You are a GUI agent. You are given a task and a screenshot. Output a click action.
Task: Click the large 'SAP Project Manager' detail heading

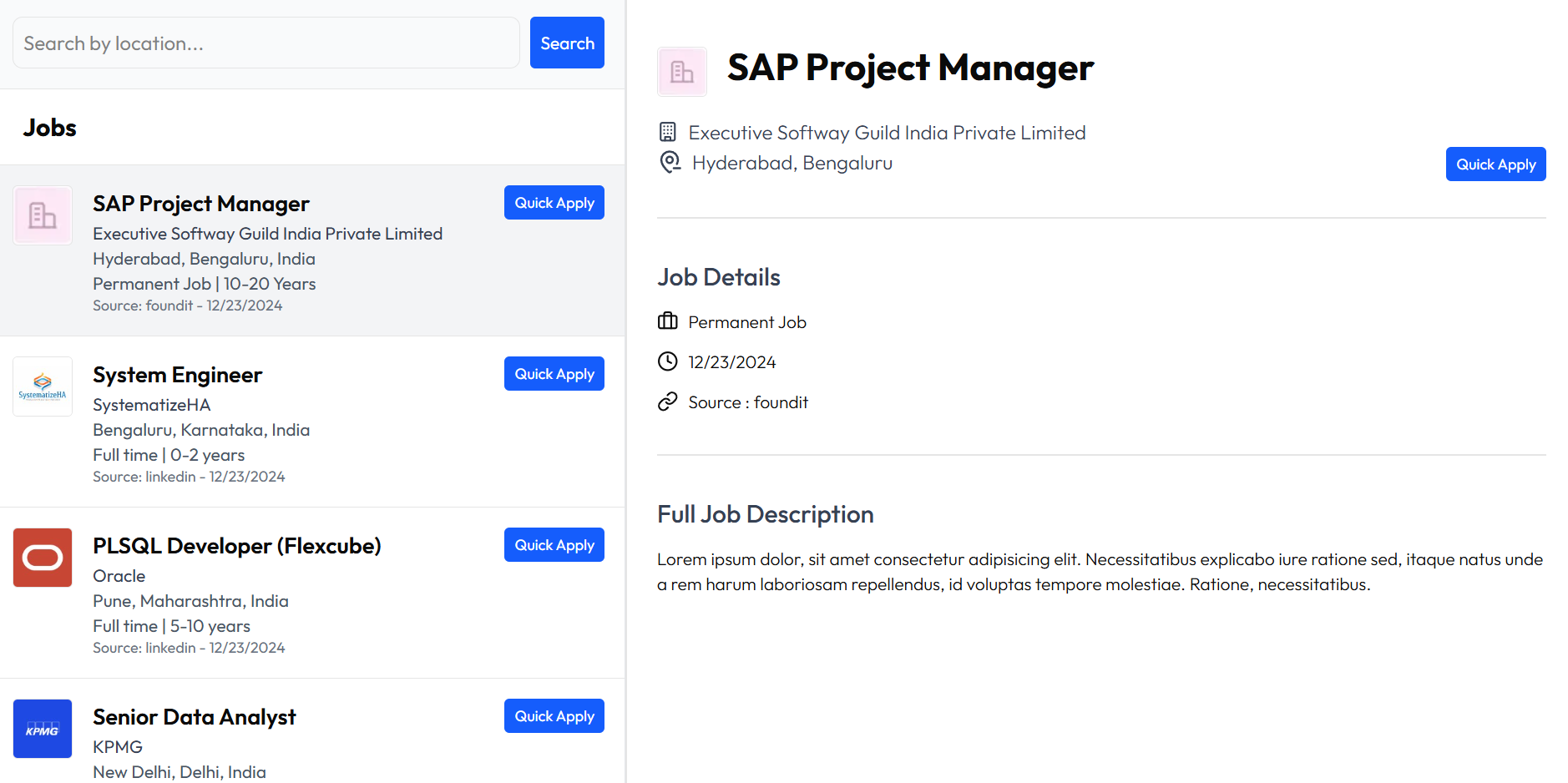point(911,68)
